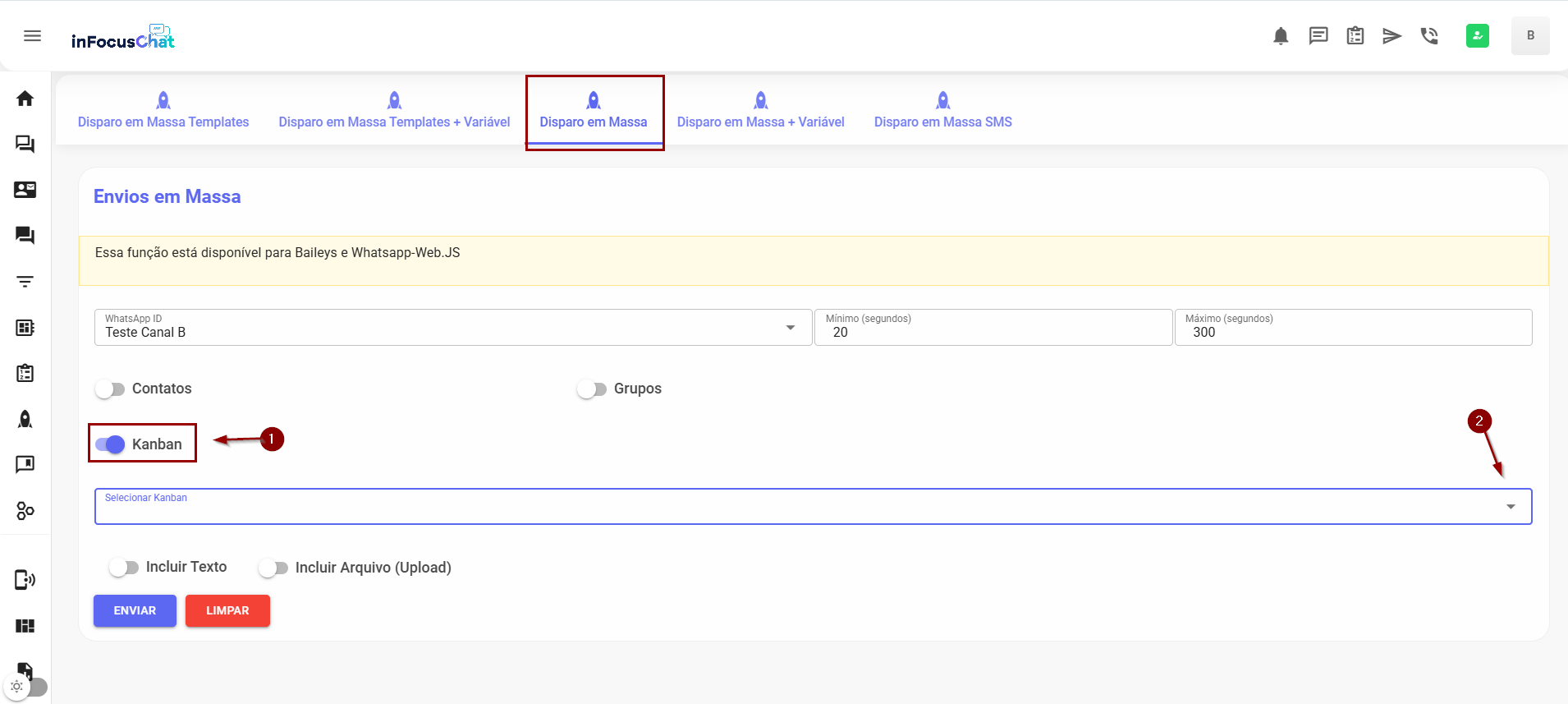1568x704 pixels.
Task: Open user avatar B menu
Action: 1529,36
